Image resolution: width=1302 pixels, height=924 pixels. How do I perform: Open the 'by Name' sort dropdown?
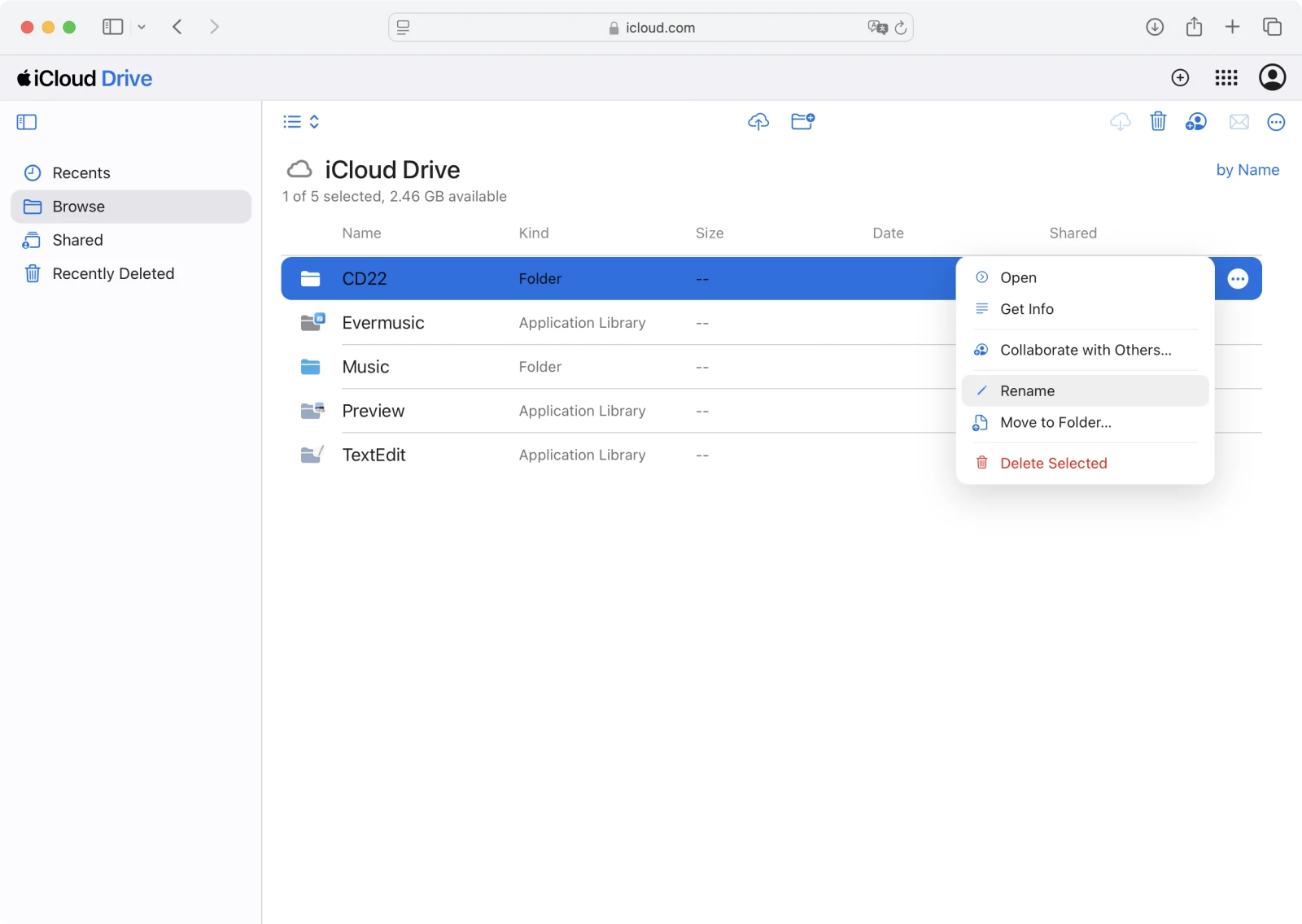tap(1247, 169)
